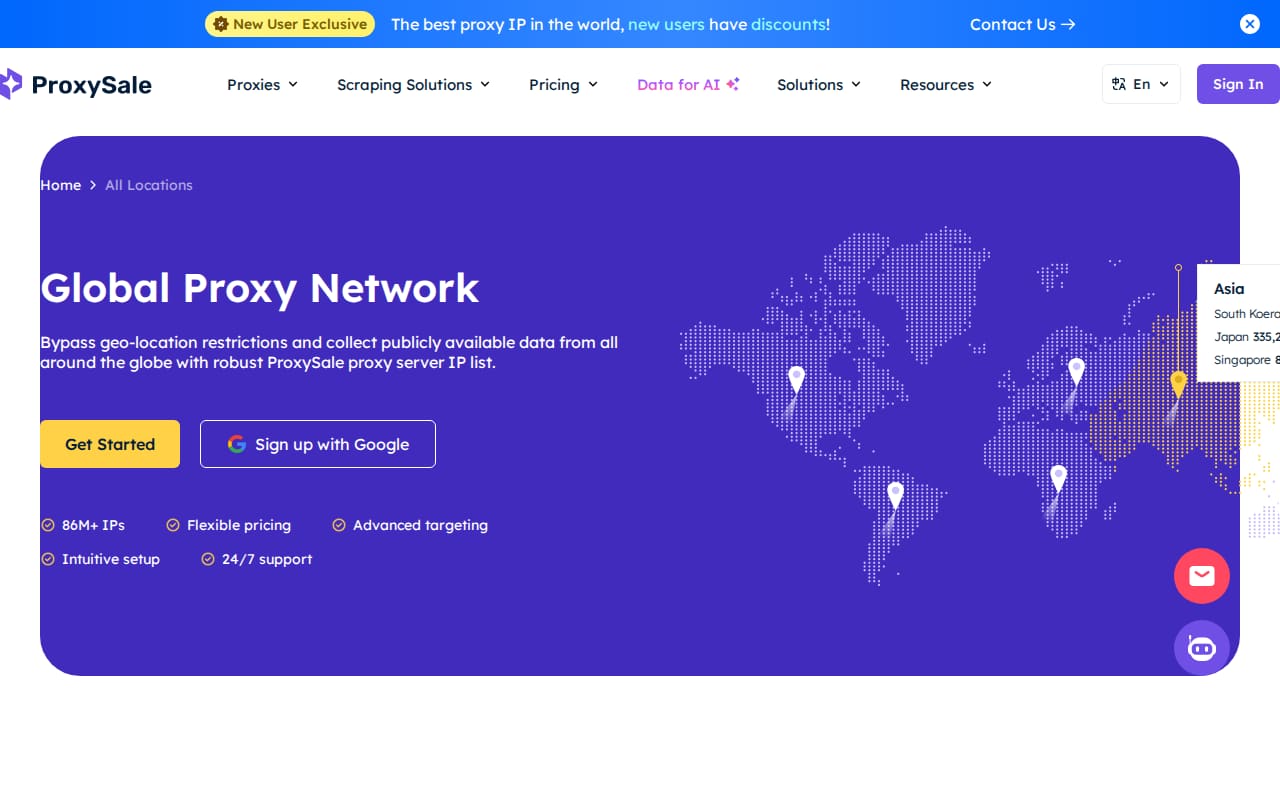1280x800 pixels.
Task: Click the arrow next to Contact Us
Action: (x=1068, y=24)
